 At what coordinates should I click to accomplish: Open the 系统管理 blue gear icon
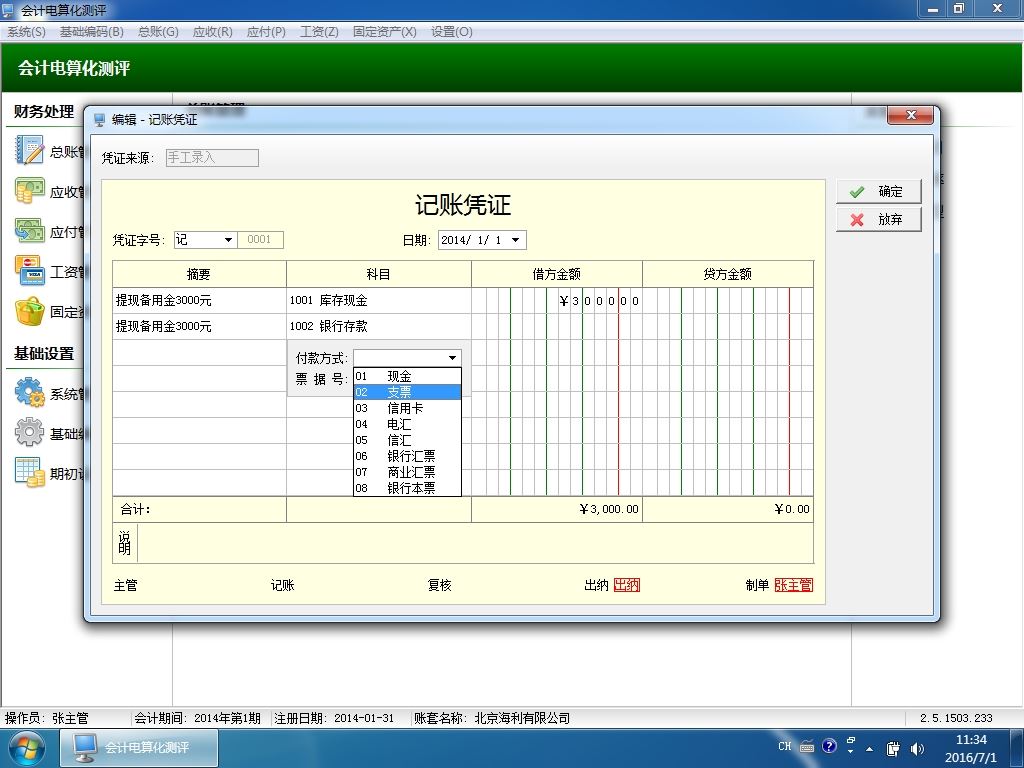click(29, 393)
